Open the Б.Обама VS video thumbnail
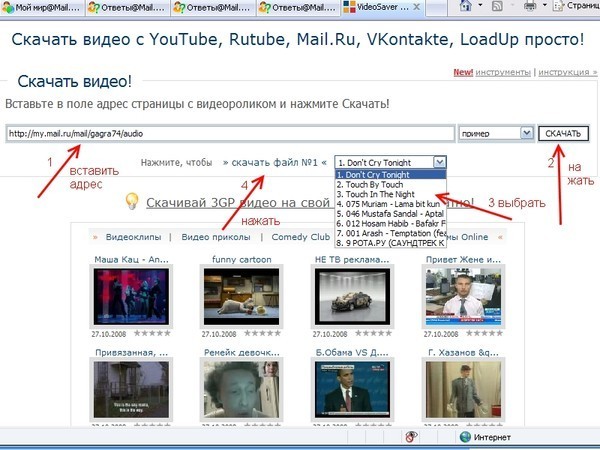Viewport: 600px width, 450px height. point(352,389)
